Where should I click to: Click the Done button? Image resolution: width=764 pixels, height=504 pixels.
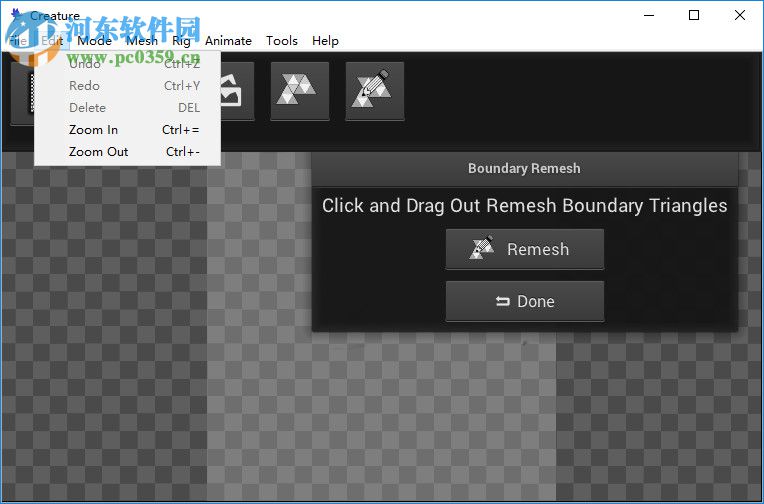click(x=525, y=301)
